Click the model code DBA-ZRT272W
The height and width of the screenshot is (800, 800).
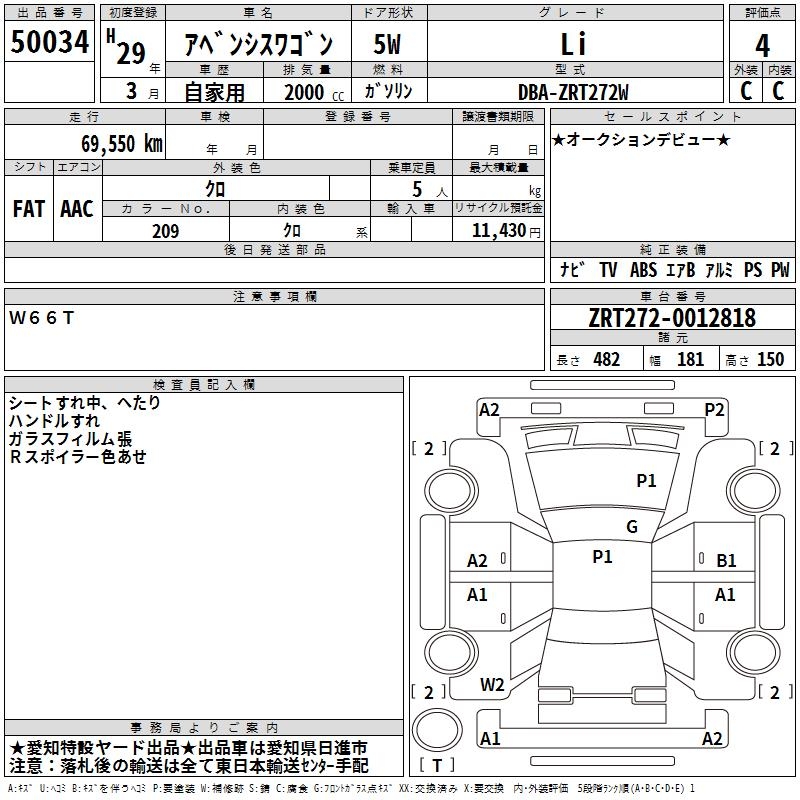573,92
